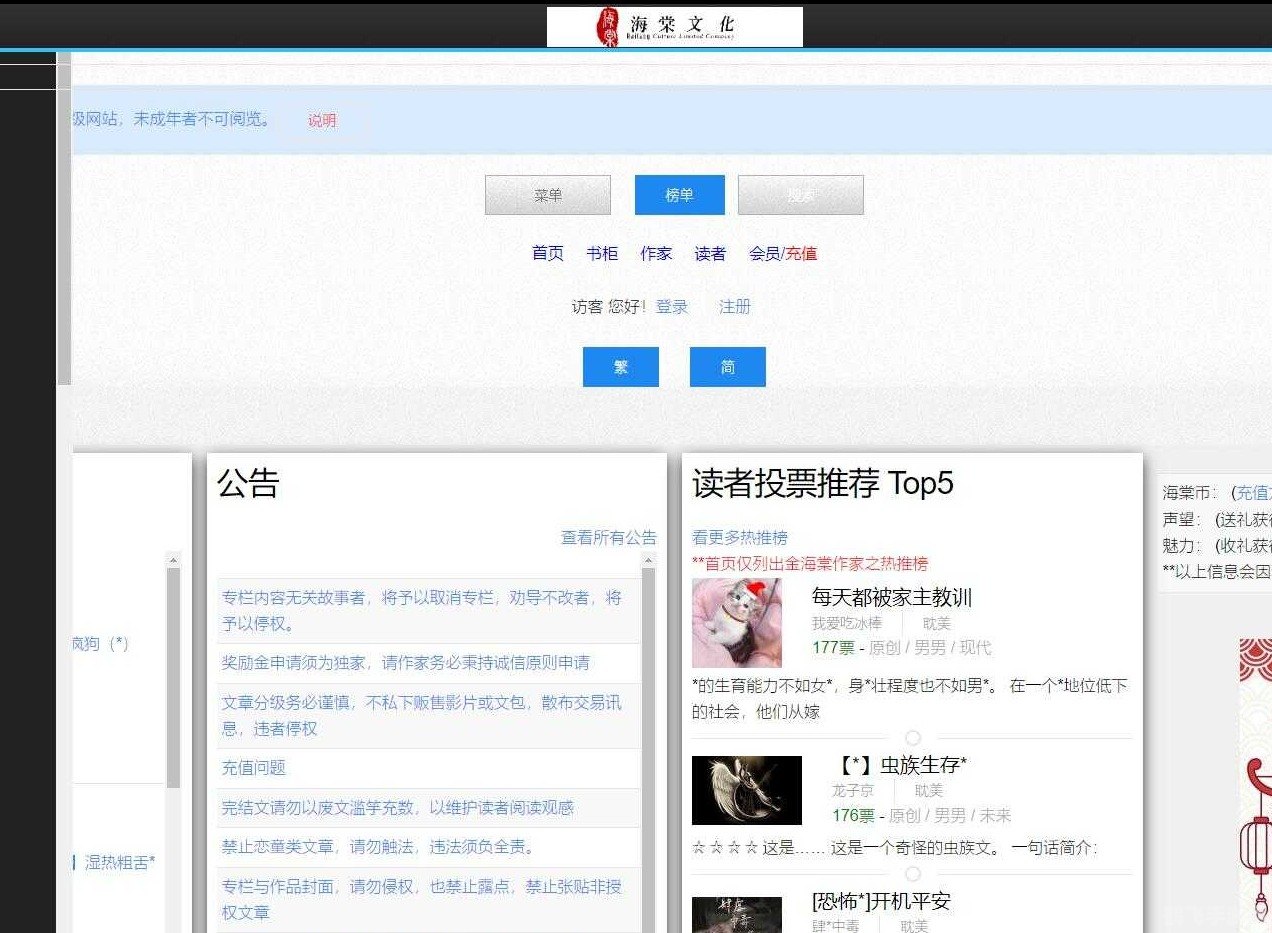Select the carousel dot under the first Top5 entry
Image resolution: width=1272 pixels, height=933 pixels.
pos(912,736)
